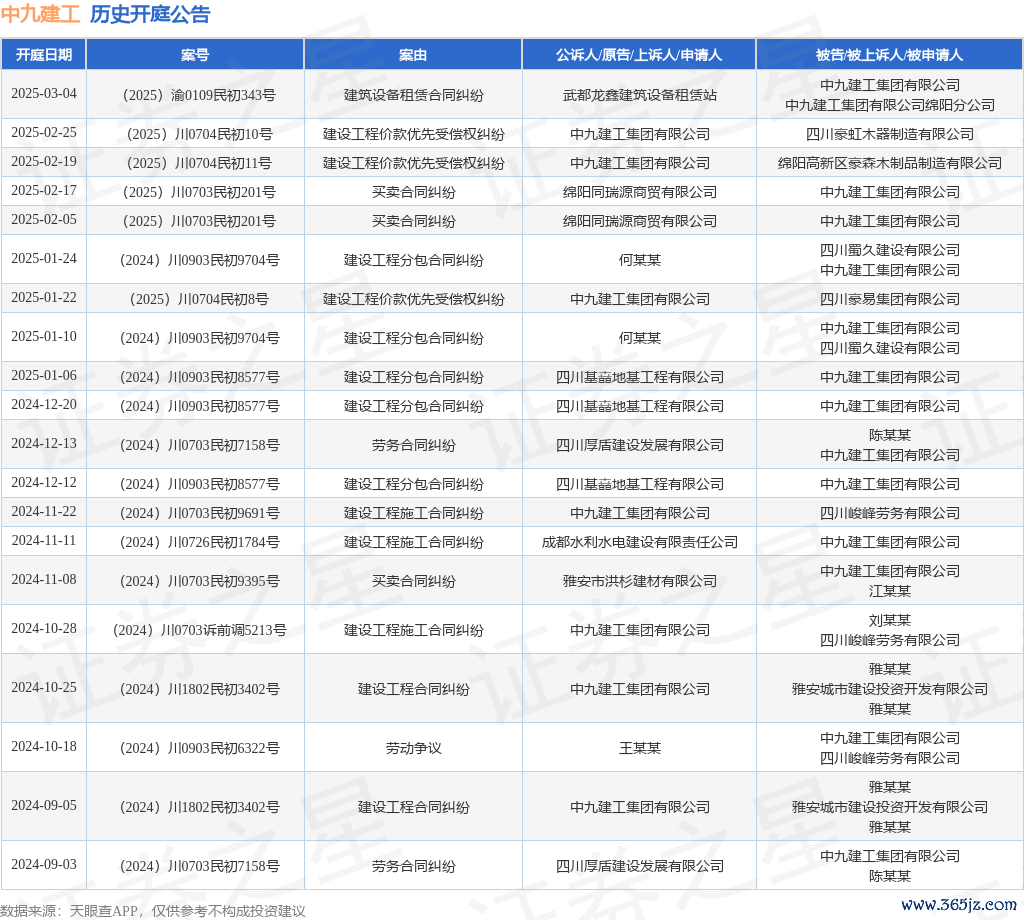This screenshot has height=920, width=1024.
Task: Select date cell 2025-01-10
Action: tap(44, 336)
